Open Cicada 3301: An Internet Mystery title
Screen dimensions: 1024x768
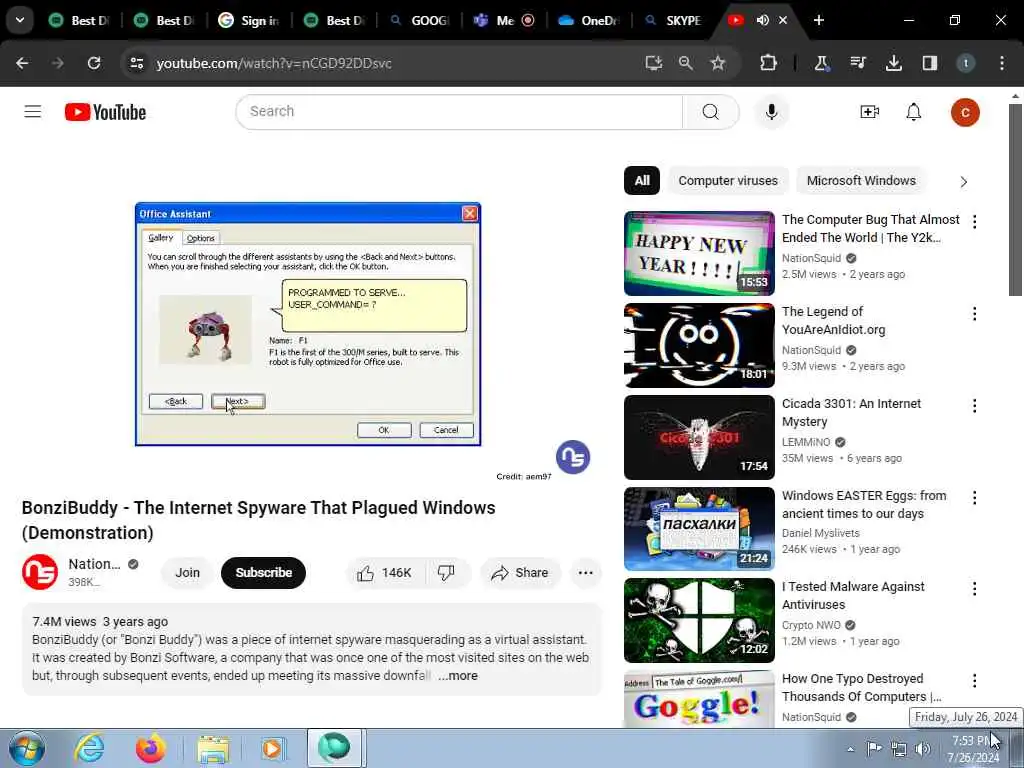tap(851, 413)
